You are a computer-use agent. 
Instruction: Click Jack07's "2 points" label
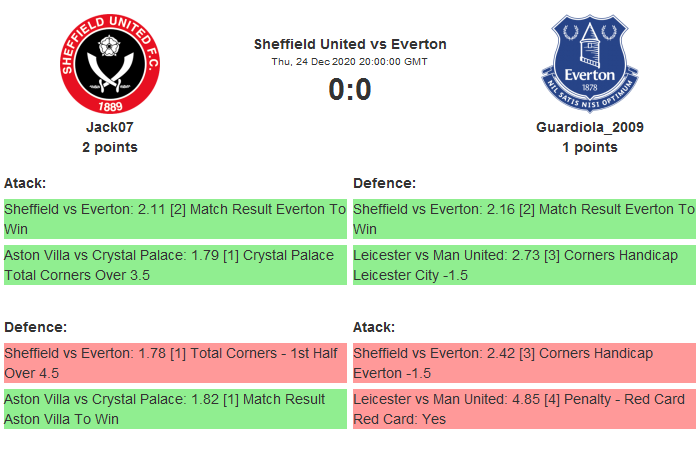pyautogui.click(x=110, y=147)
